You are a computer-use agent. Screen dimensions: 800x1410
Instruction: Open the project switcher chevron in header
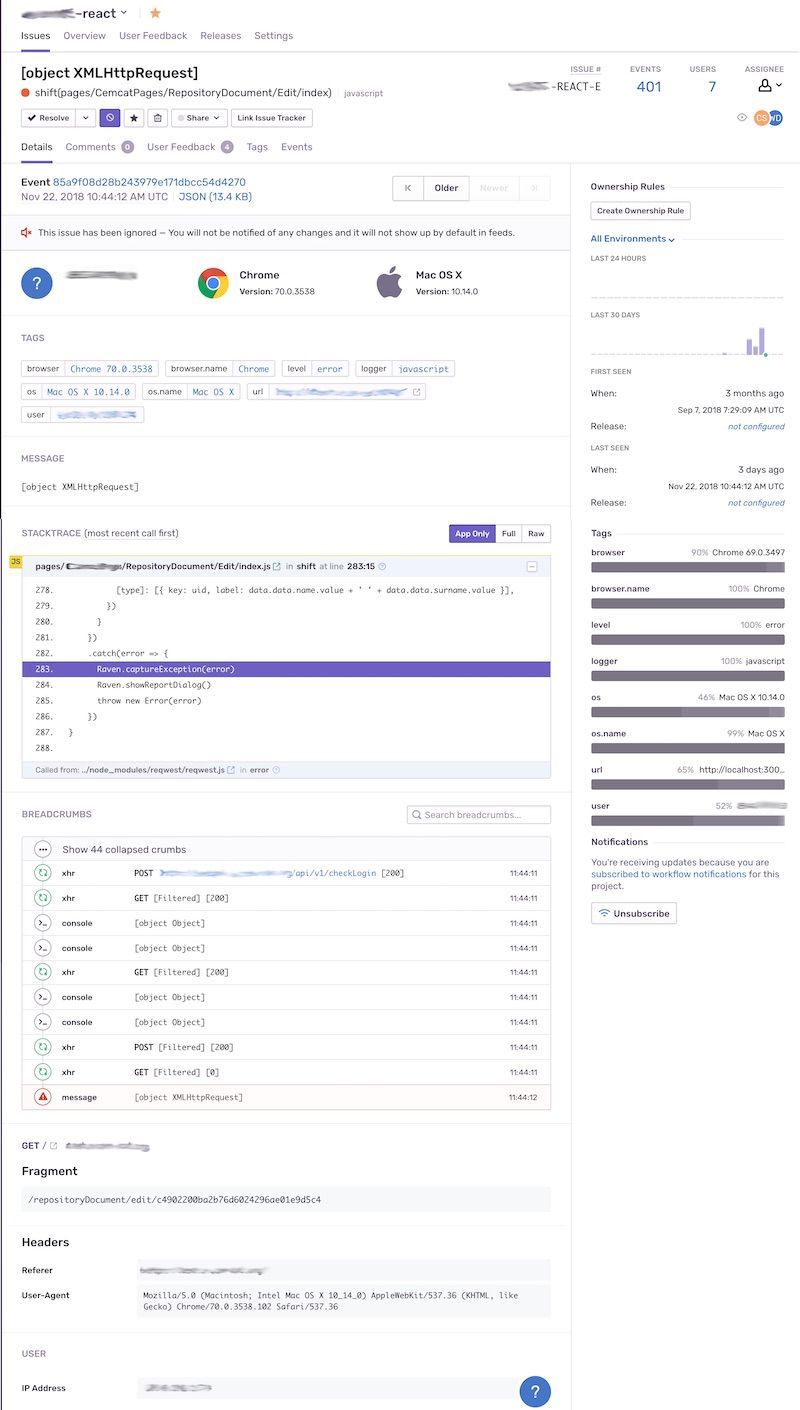point(124,13)
